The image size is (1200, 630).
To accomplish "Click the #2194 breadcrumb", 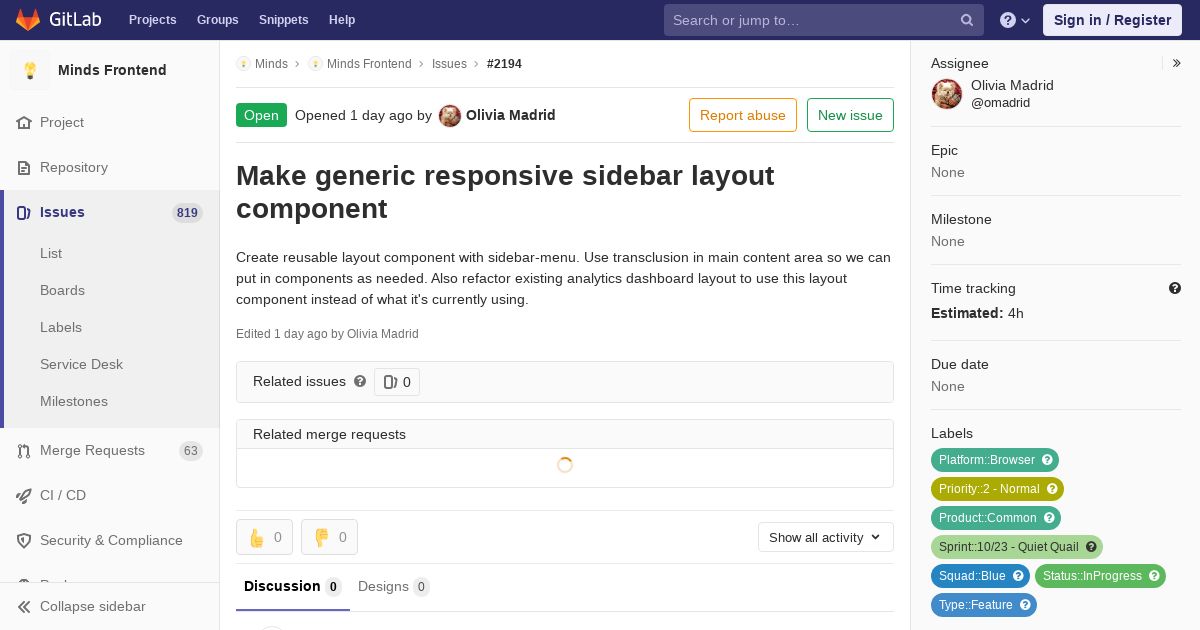I will 504,64.
